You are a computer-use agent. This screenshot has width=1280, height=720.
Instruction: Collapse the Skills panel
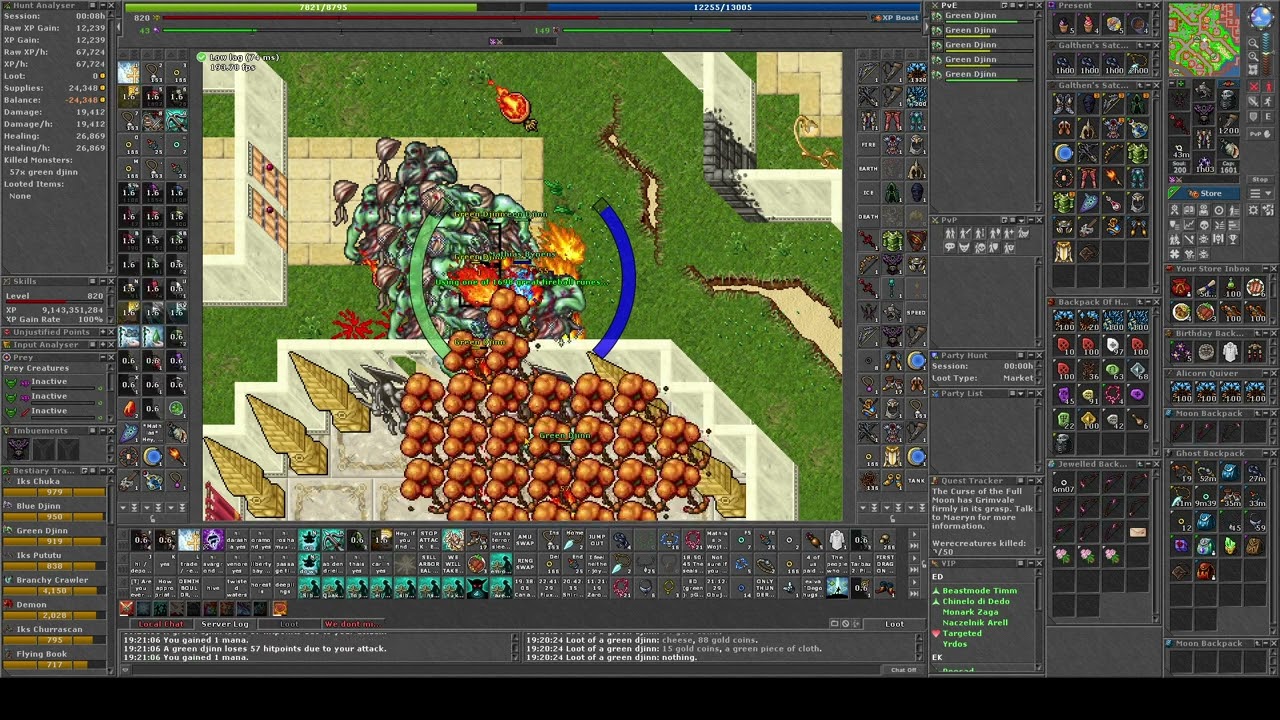pos(103,282)
